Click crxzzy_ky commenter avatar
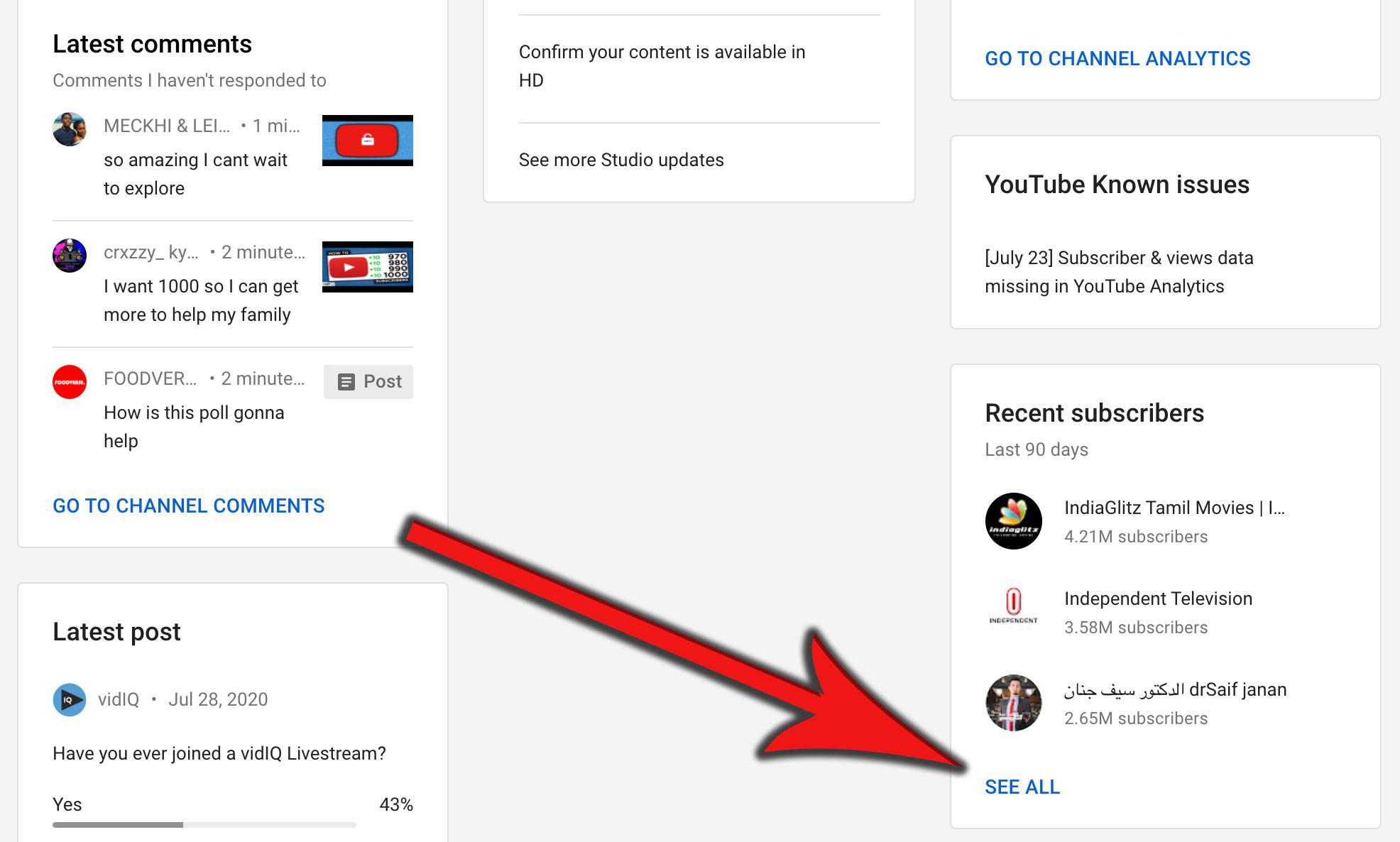Image resolution: width=1400 pixels, height=842 pixels. 70,256
